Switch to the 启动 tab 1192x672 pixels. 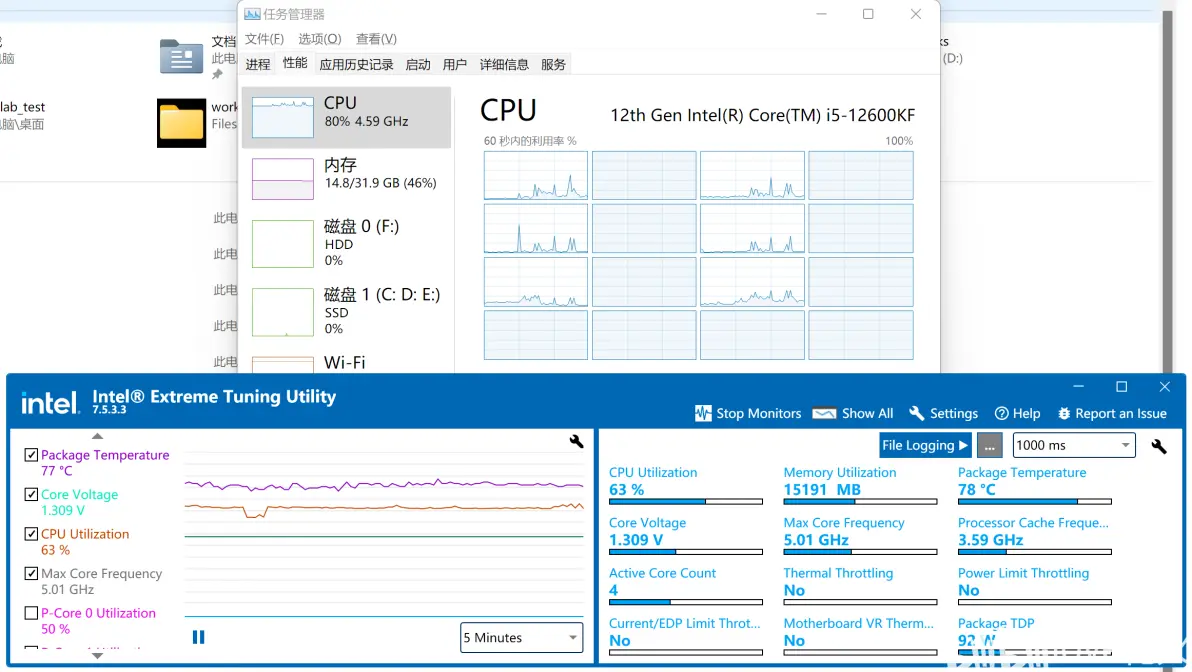click(x=418, y=65)
